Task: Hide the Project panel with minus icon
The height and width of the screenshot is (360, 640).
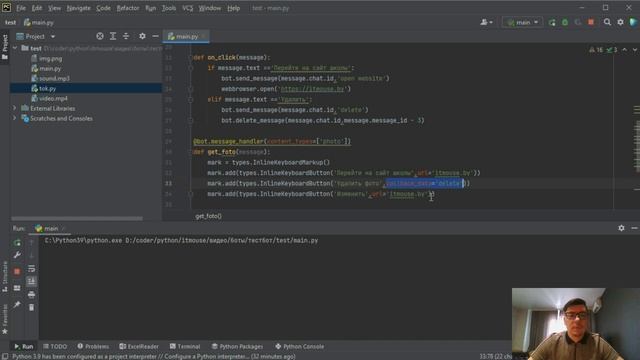Action: 155,36
